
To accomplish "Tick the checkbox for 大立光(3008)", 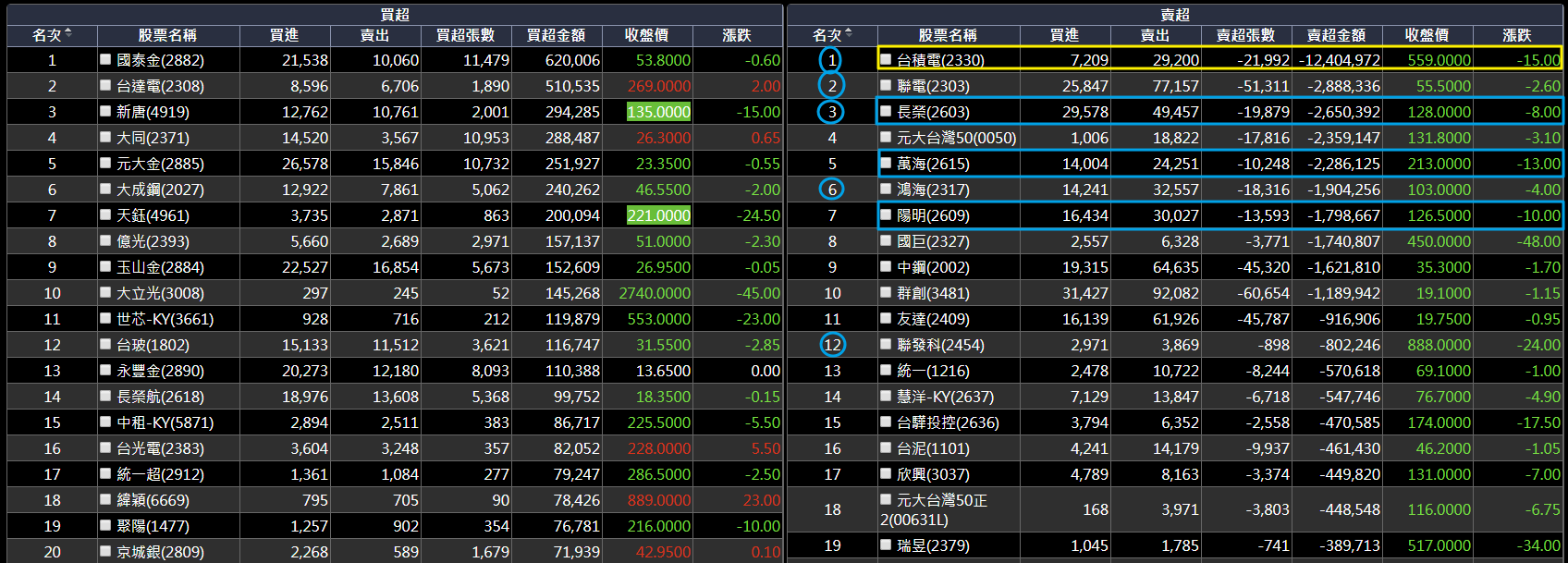I will click(x=105, y=293).
